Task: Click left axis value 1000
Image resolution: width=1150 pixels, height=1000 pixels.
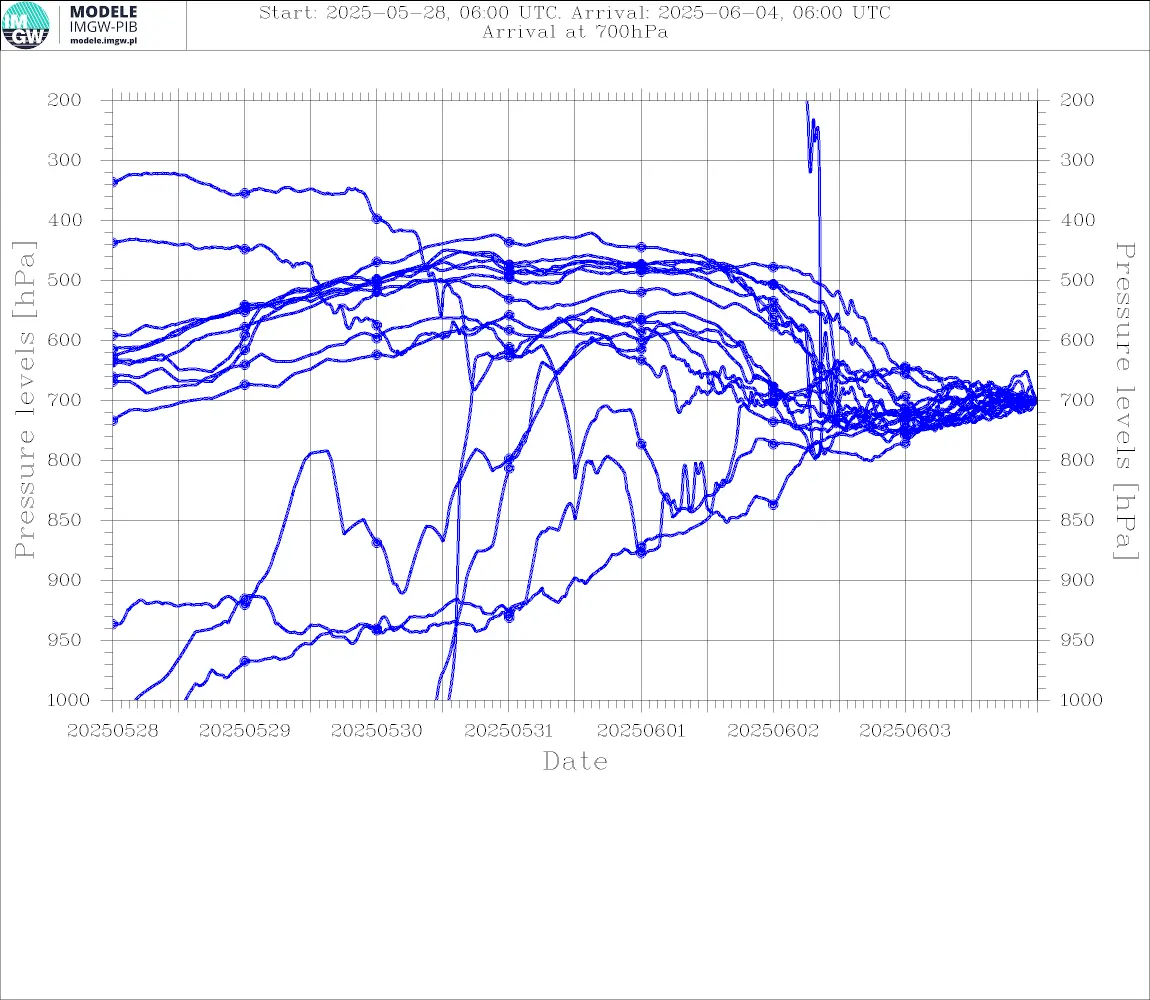Action: [x=68, y=700]
